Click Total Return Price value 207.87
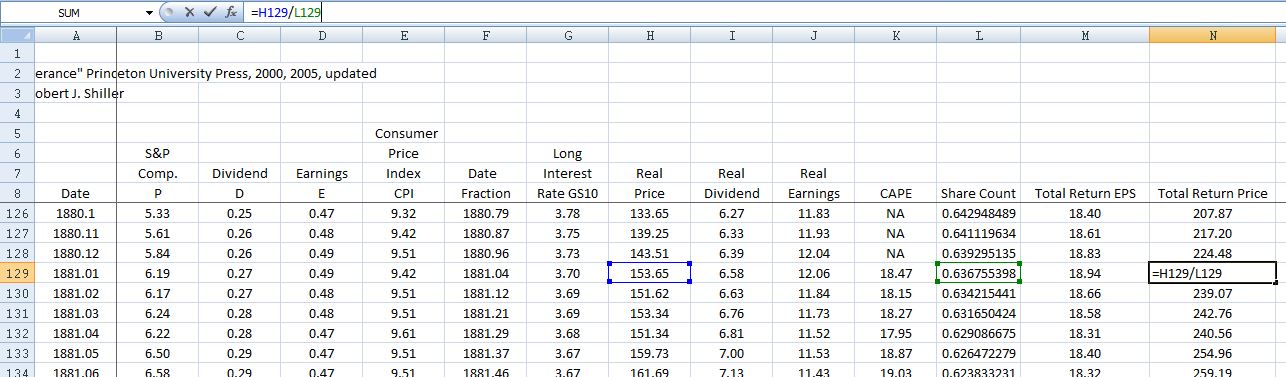This screenshot has height=377, width=1286. coord(1213,213)
